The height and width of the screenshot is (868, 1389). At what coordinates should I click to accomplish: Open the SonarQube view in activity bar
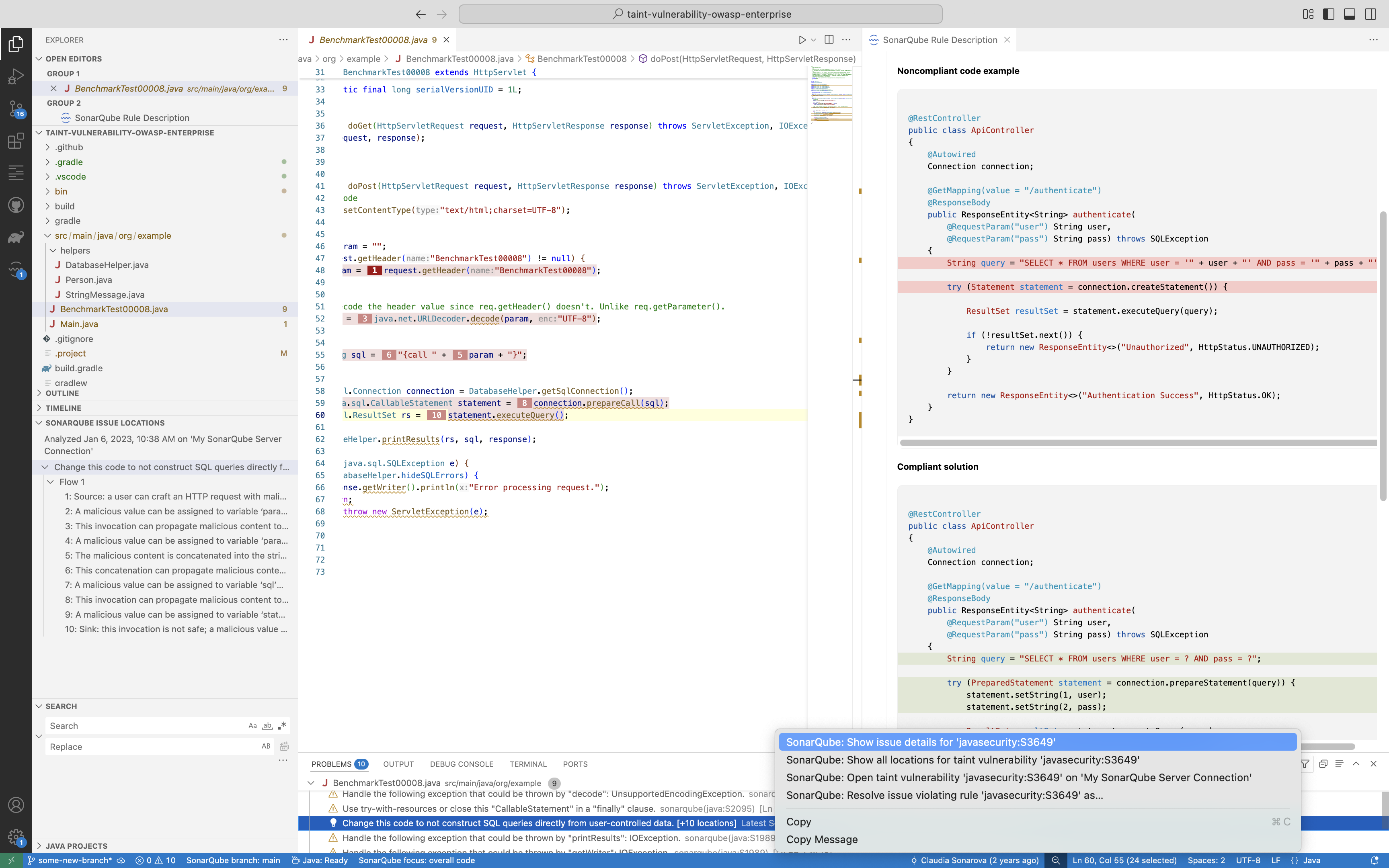(x=16, y=269)
